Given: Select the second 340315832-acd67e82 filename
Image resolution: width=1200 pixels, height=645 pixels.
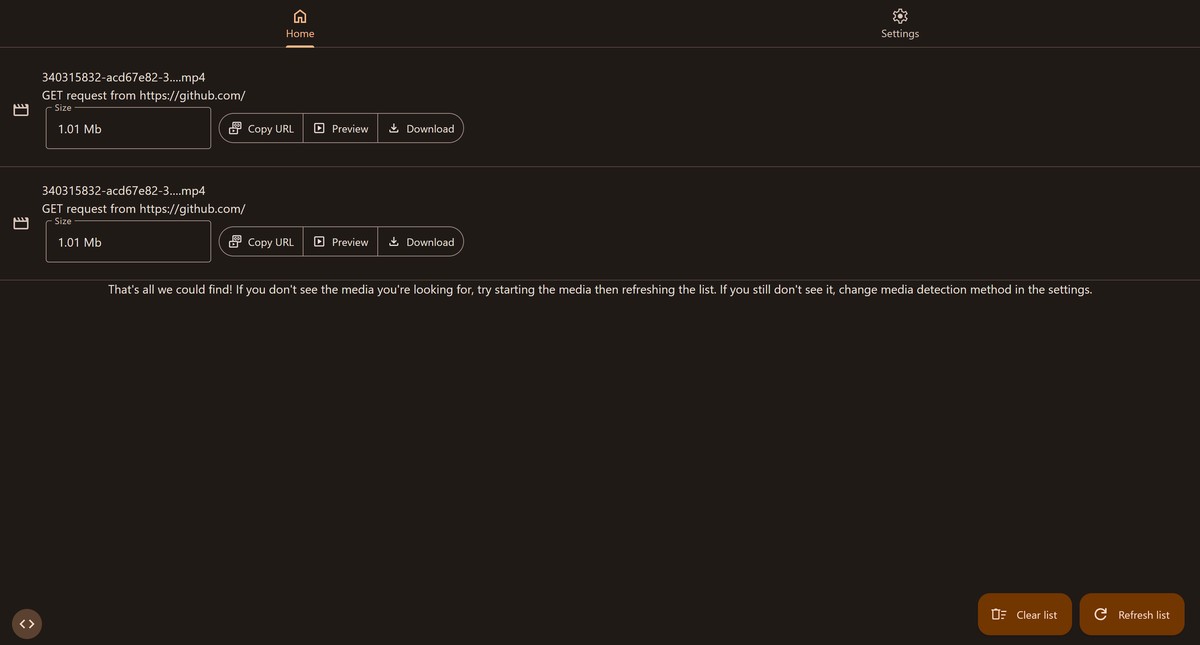Looking at the screenshot, I should (123, 190).
